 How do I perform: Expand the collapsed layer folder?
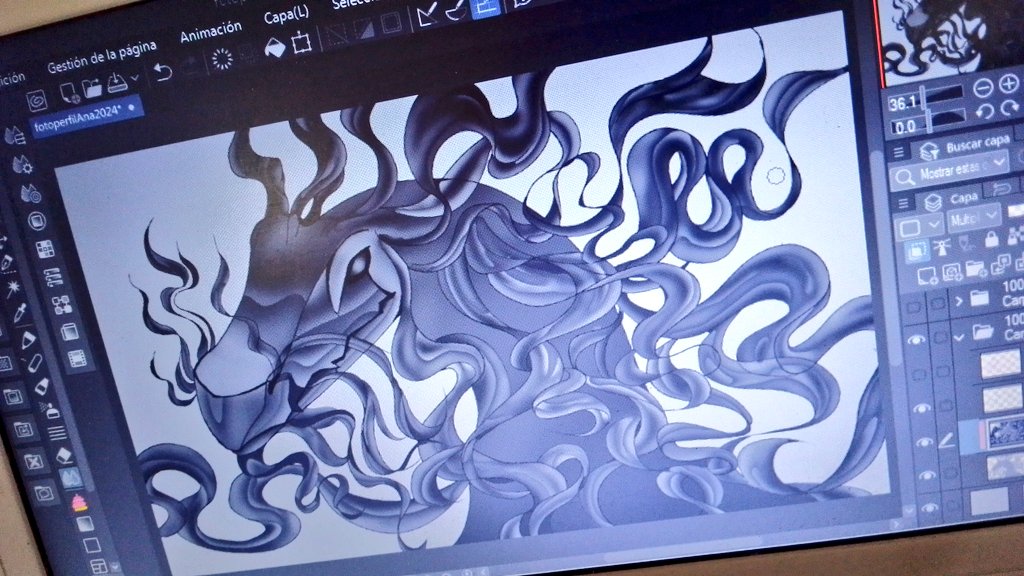tap(959, 300)
